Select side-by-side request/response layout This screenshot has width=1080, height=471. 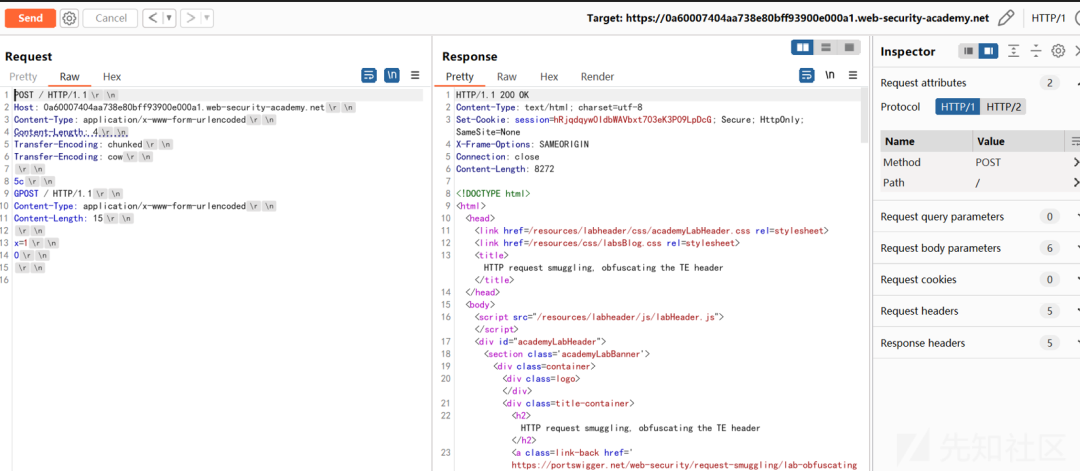pos(802,47)
